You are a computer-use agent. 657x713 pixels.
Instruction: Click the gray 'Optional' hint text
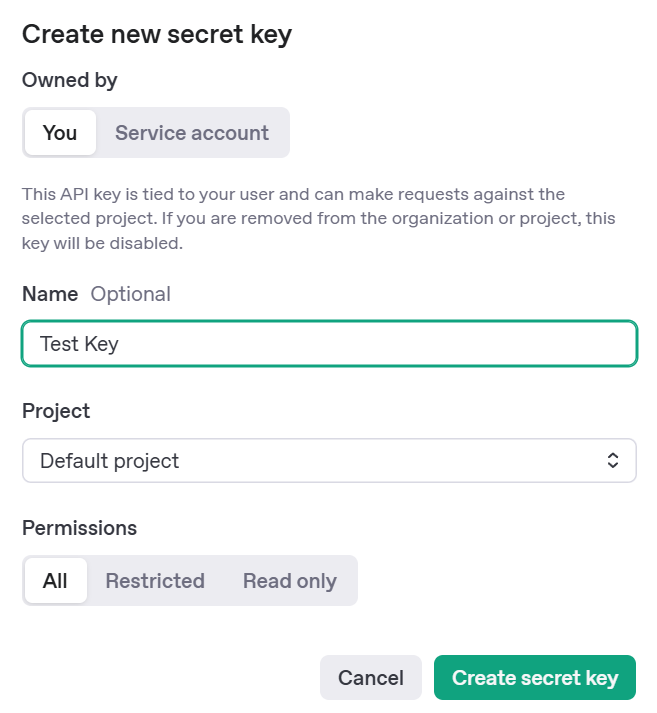pyautogui.click(x=131, y=294)
